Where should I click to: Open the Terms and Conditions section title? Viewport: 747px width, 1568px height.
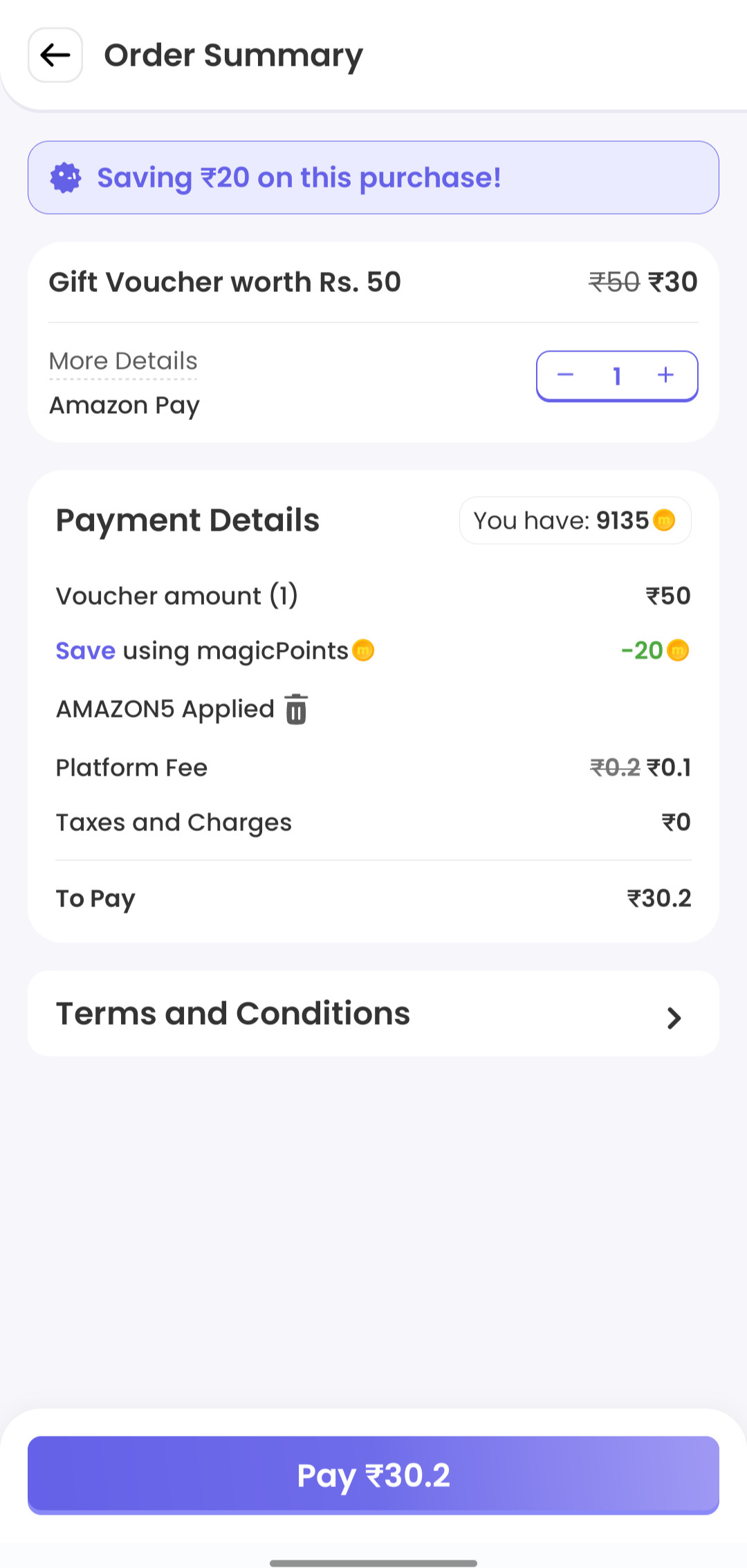click(x=233, y=1014)
